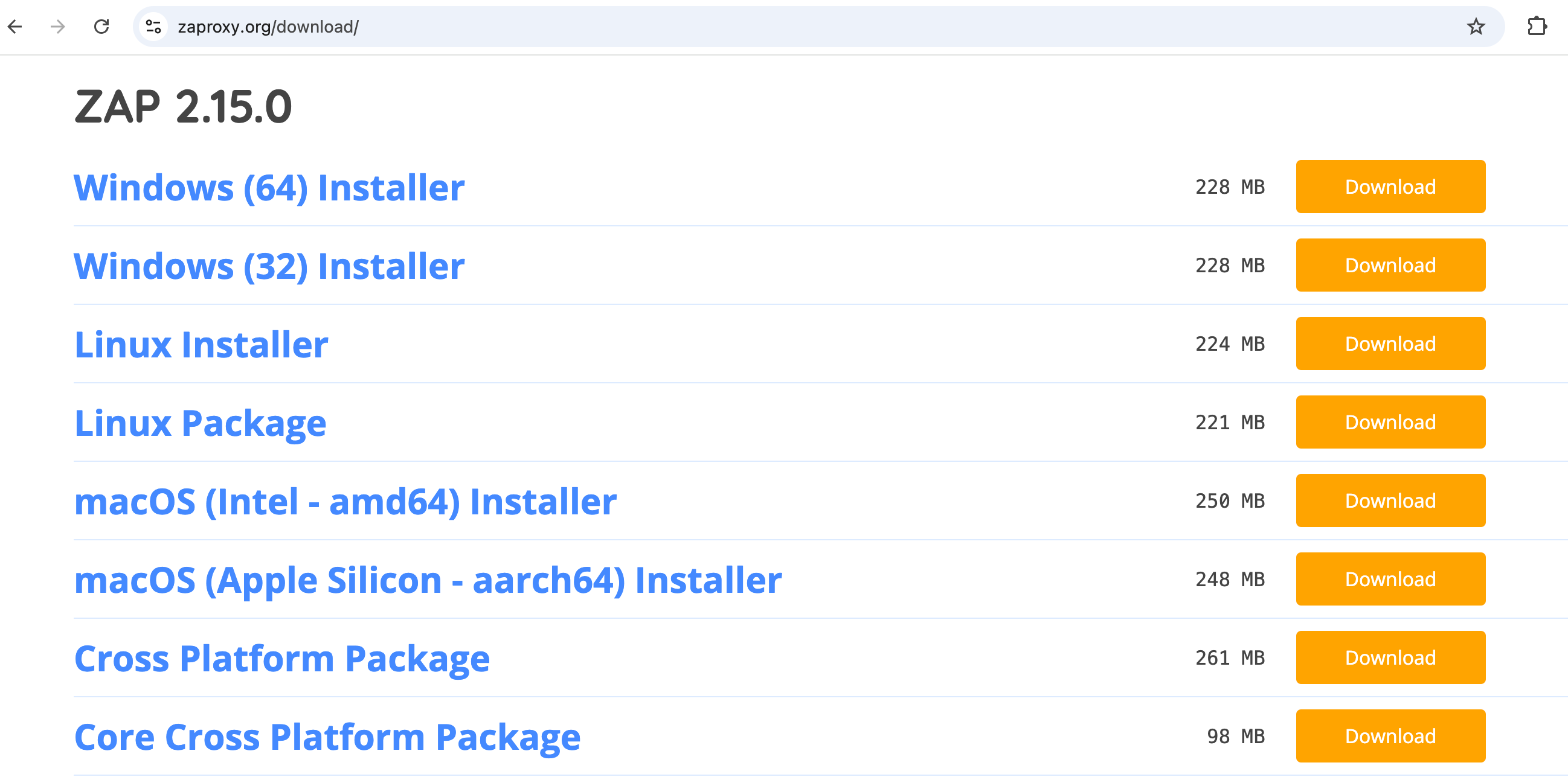
Task: Click the address bar lock/security icon
Action: coord(153,27)
